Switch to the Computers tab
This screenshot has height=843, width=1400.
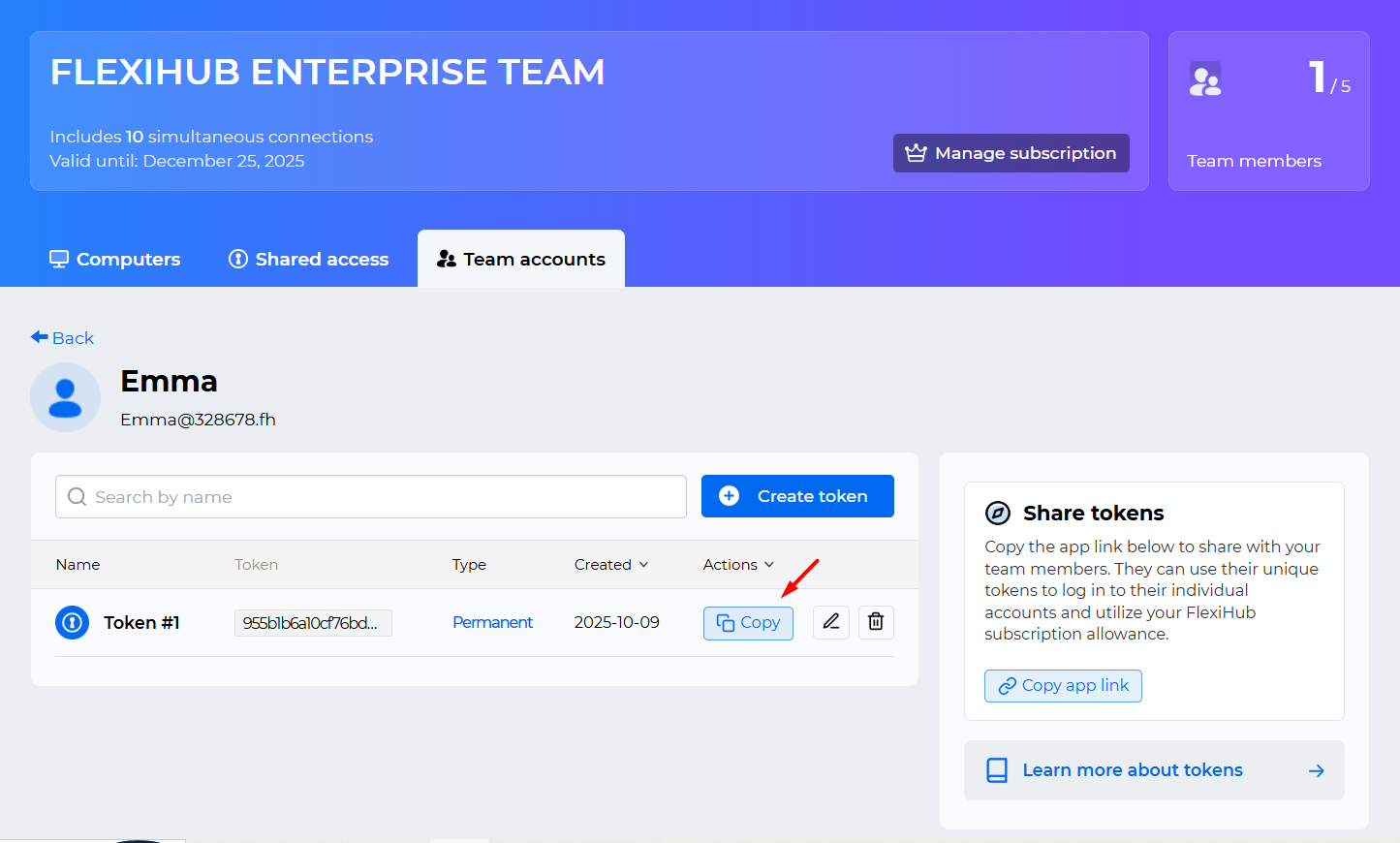pos(114,259)
